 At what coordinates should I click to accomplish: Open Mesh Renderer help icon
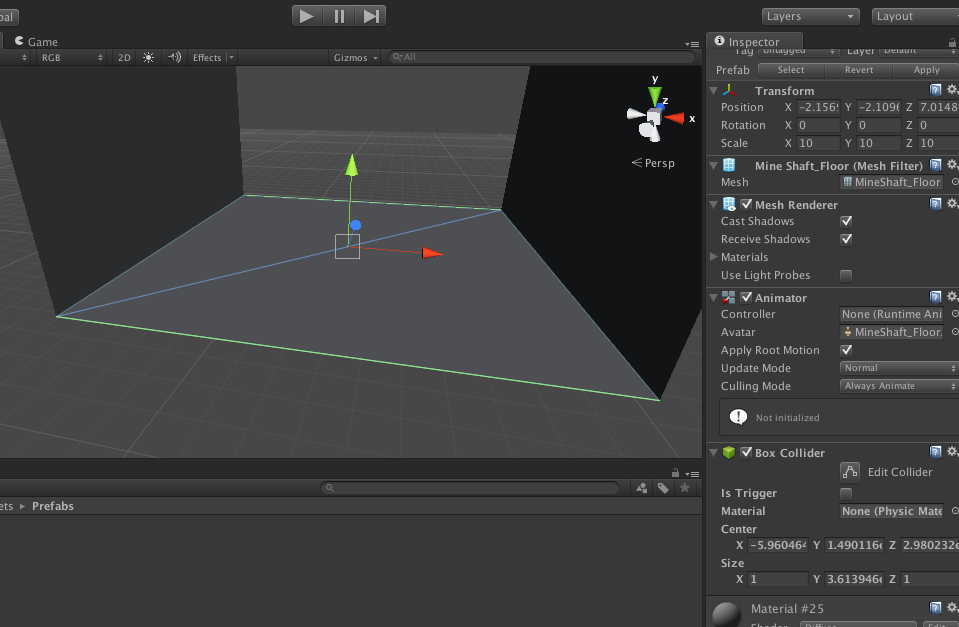[935, 204]
